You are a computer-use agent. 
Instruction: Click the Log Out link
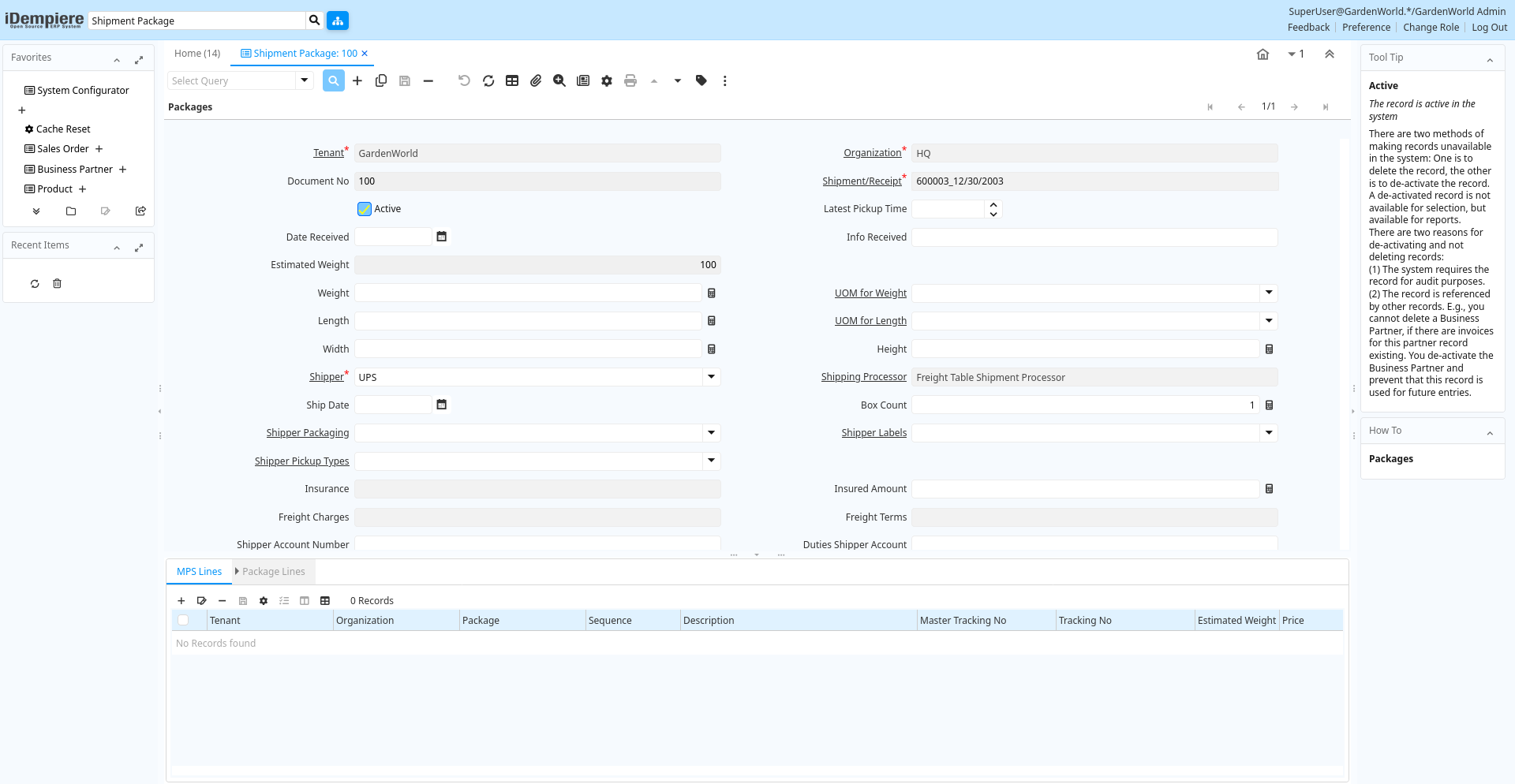pos(1489,28)
